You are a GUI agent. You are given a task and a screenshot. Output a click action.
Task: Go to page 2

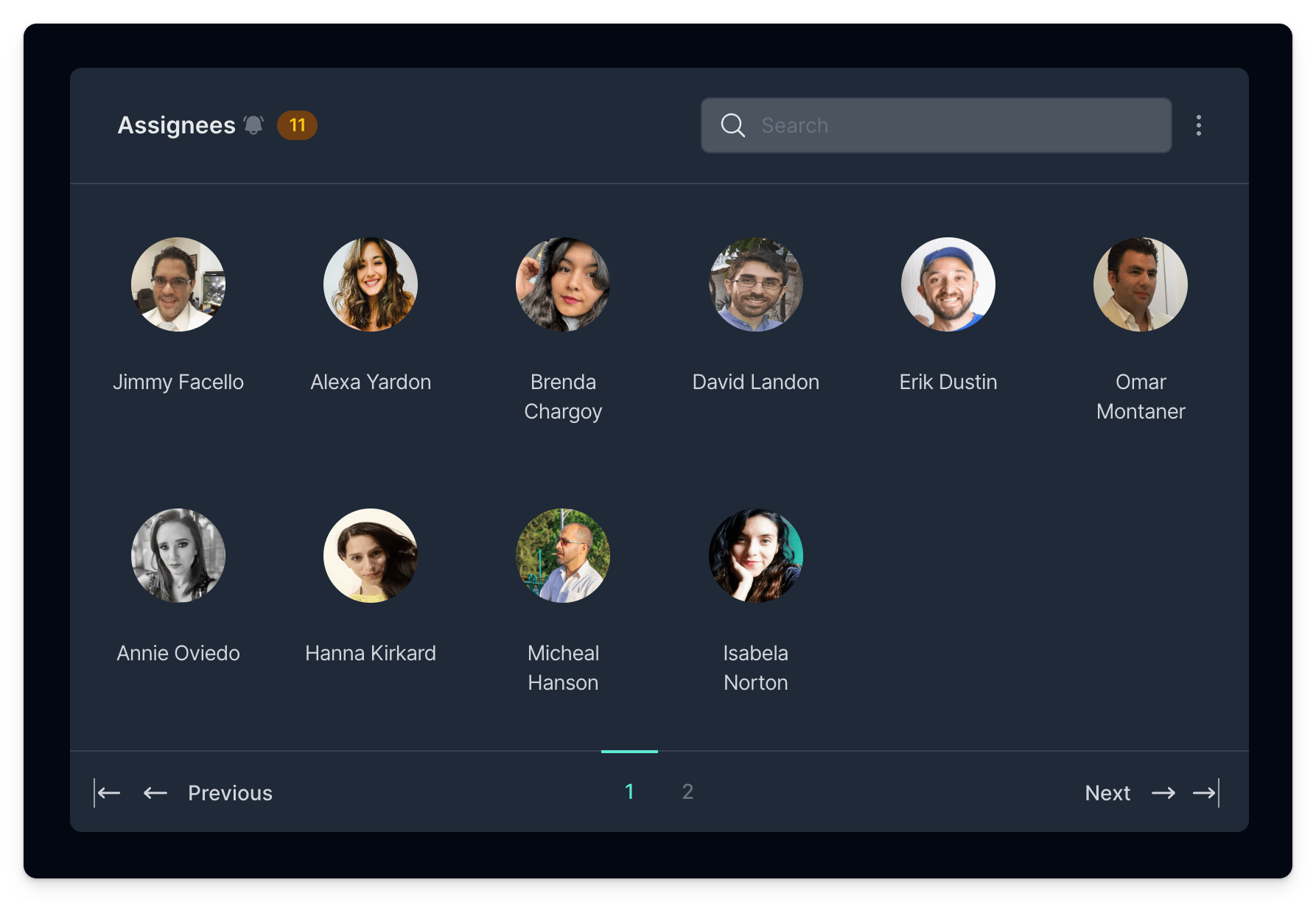687,791
